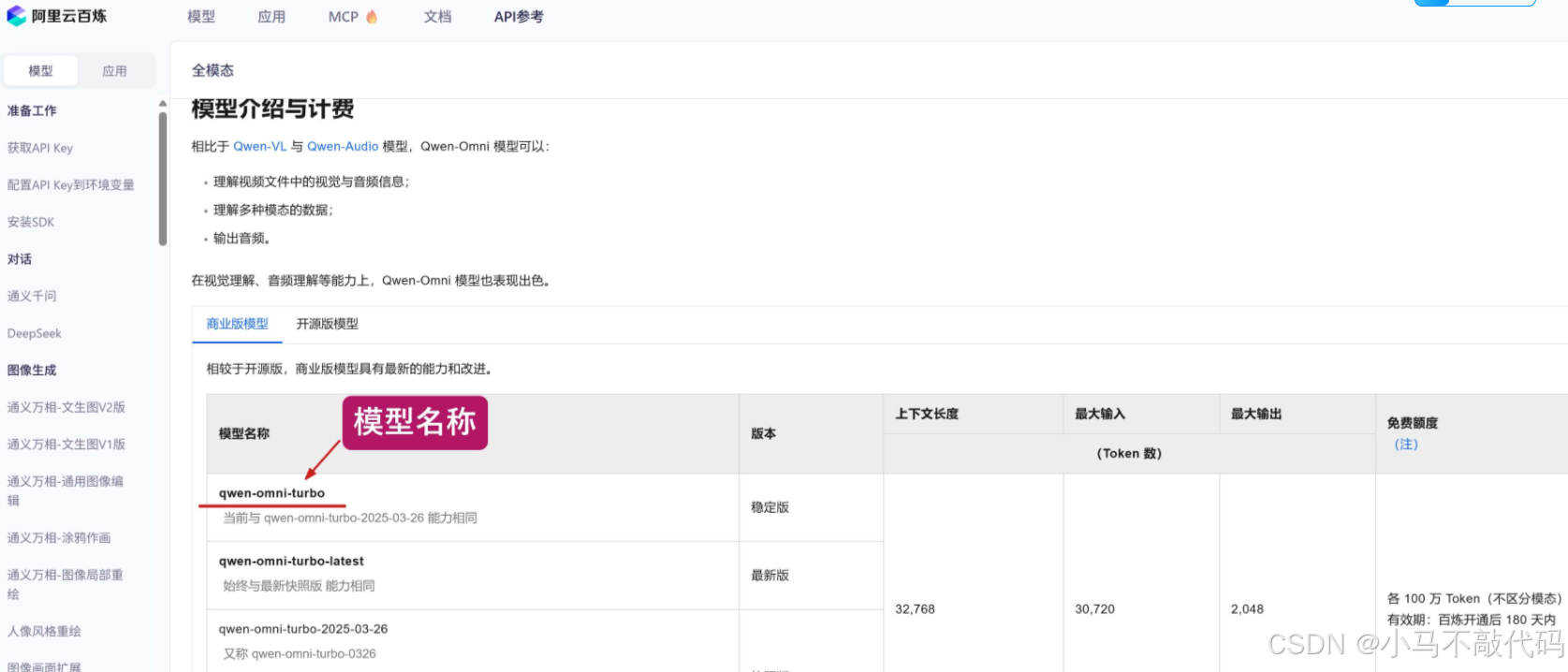Click the 全模态 breadcrumb title
The width and height of the screenshot is (1568, 672).
(213, 71)
